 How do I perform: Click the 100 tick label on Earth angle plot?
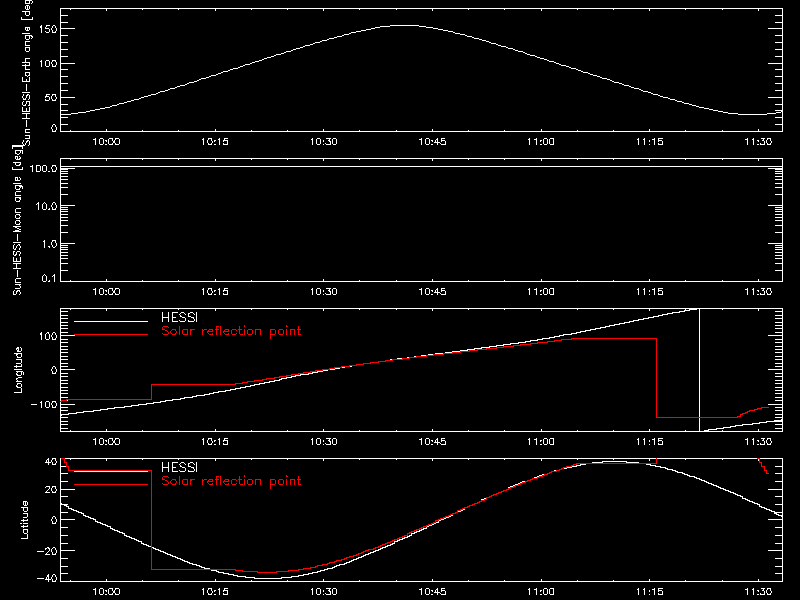(x=47, y=64)
